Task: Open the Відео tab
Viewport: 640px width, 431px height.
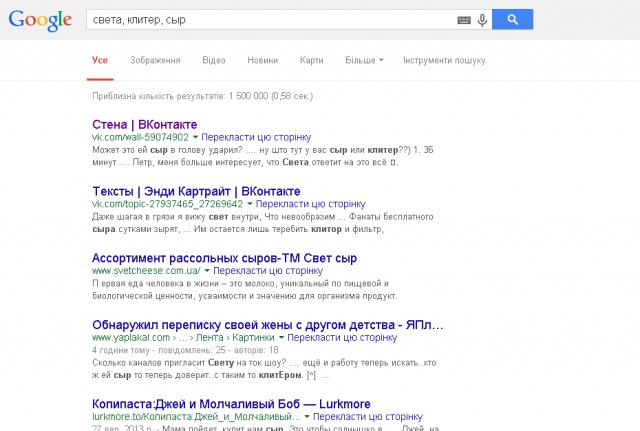Action: tap(214, 60)
